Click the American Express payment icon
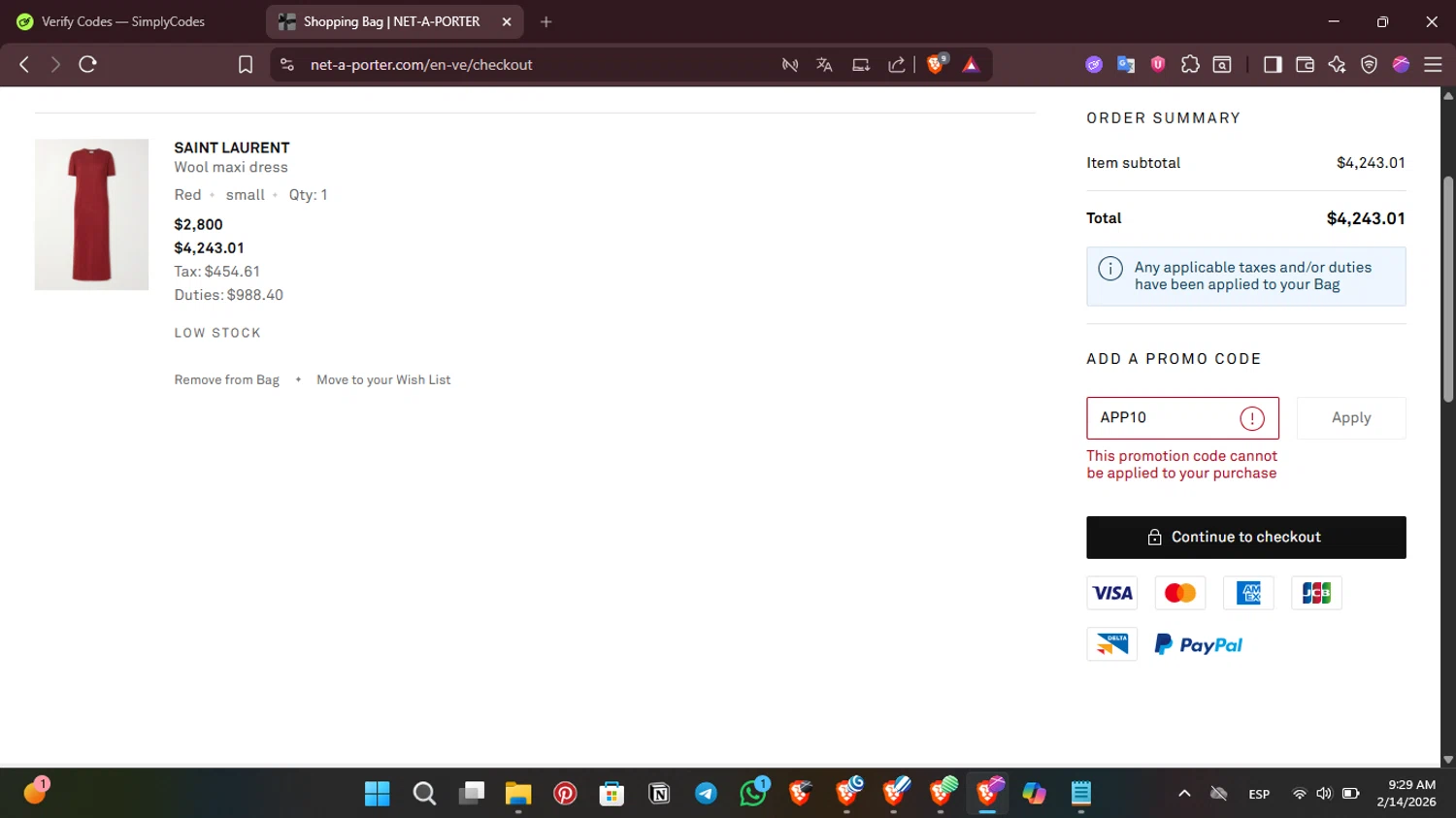This screenshot has height=818, width=1456. (x=1248, y=593)
